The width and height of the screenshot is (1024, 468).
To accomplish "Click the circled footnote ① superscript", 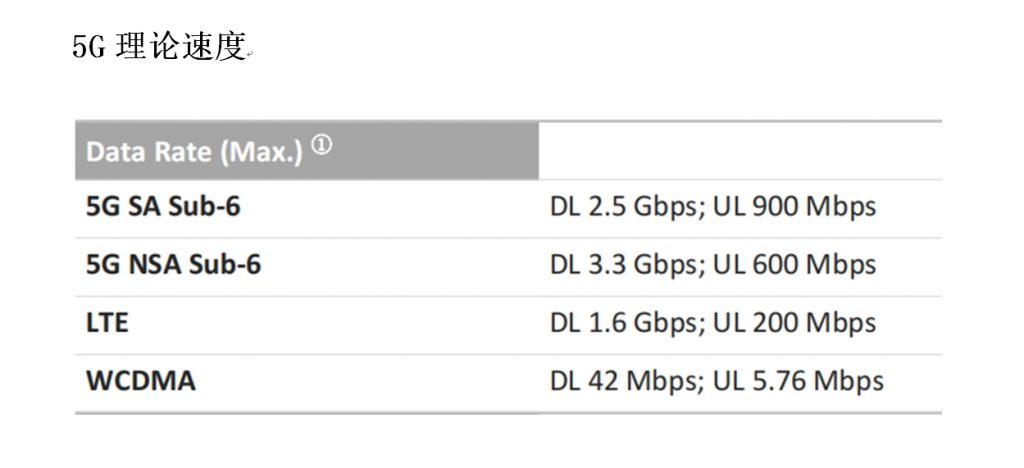I will click(321, 145).
